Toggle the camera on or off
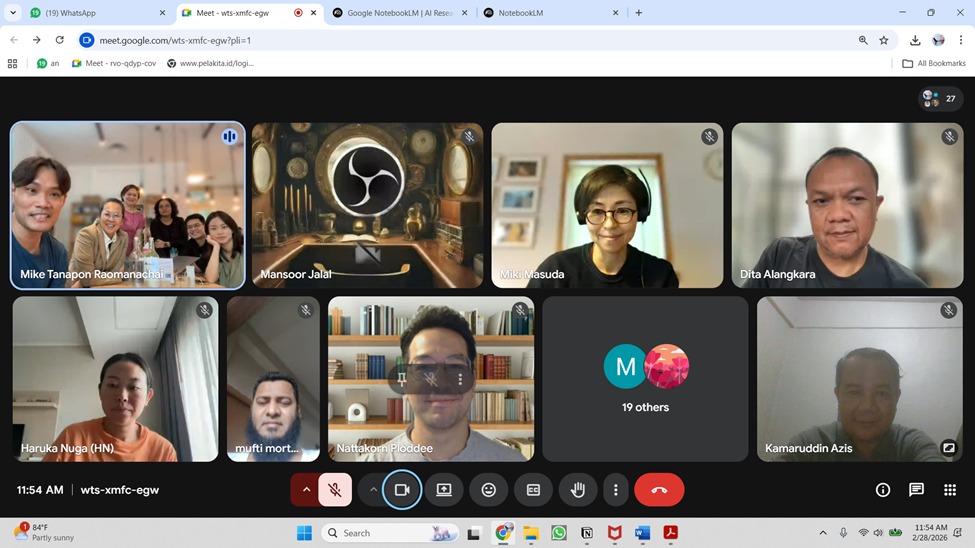 pyautogui.click(x=402, y=490)
